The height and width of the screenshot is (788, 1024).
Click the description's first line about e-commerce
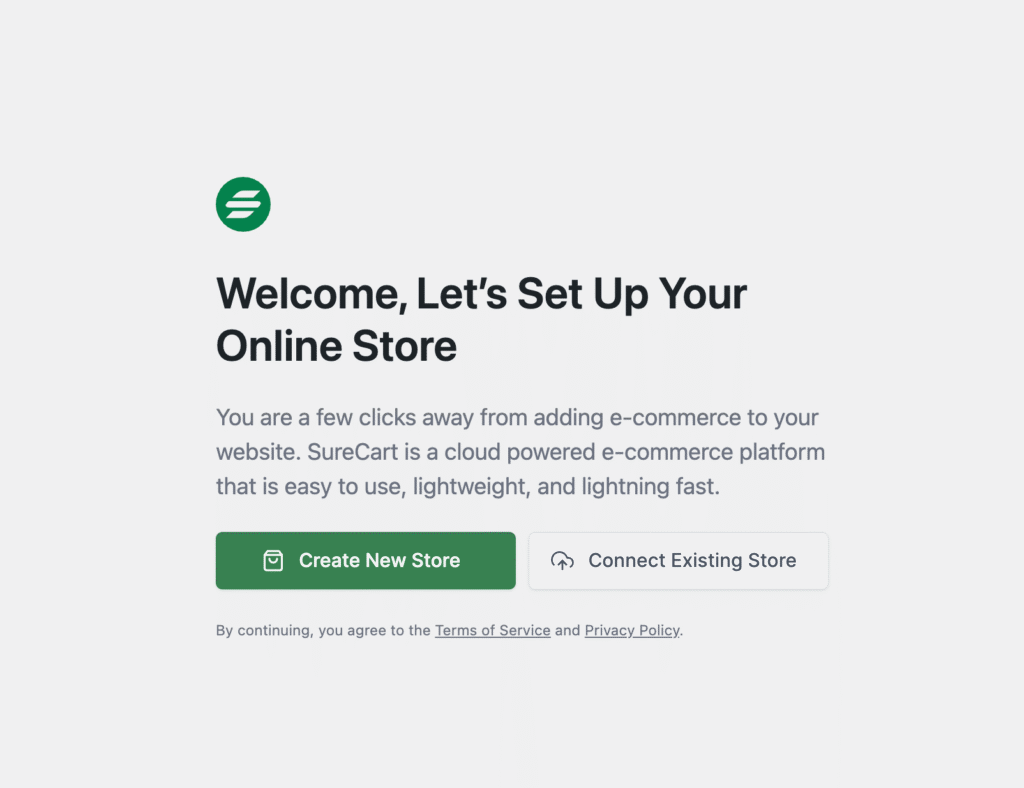517,418
